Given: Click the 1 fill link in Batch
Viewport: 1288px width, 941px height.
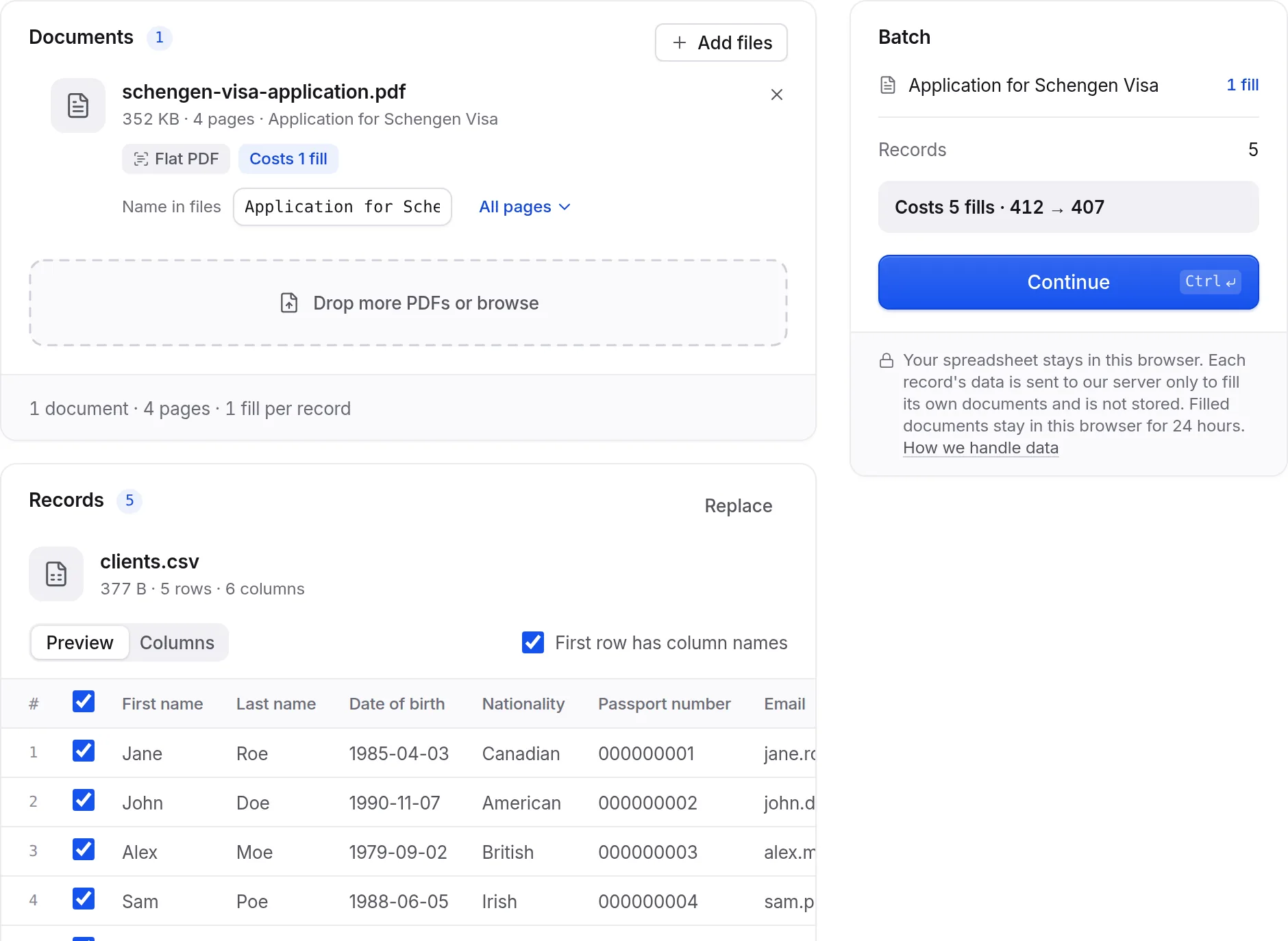Looking at the screenshot, I should (x=1243, y=85).
